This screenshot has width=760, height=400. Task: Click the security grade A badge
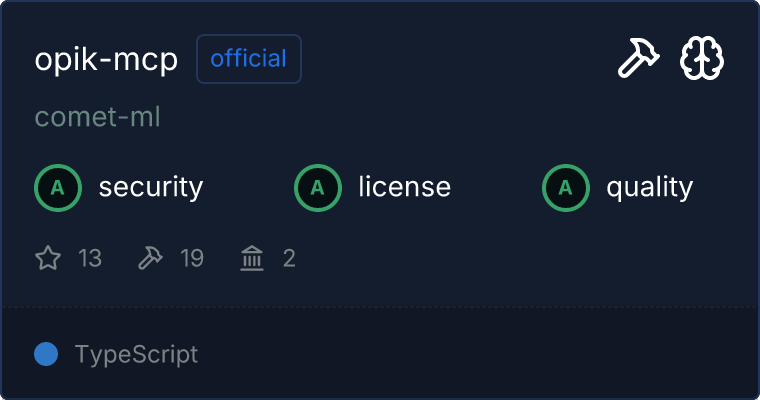pos(58,187)
